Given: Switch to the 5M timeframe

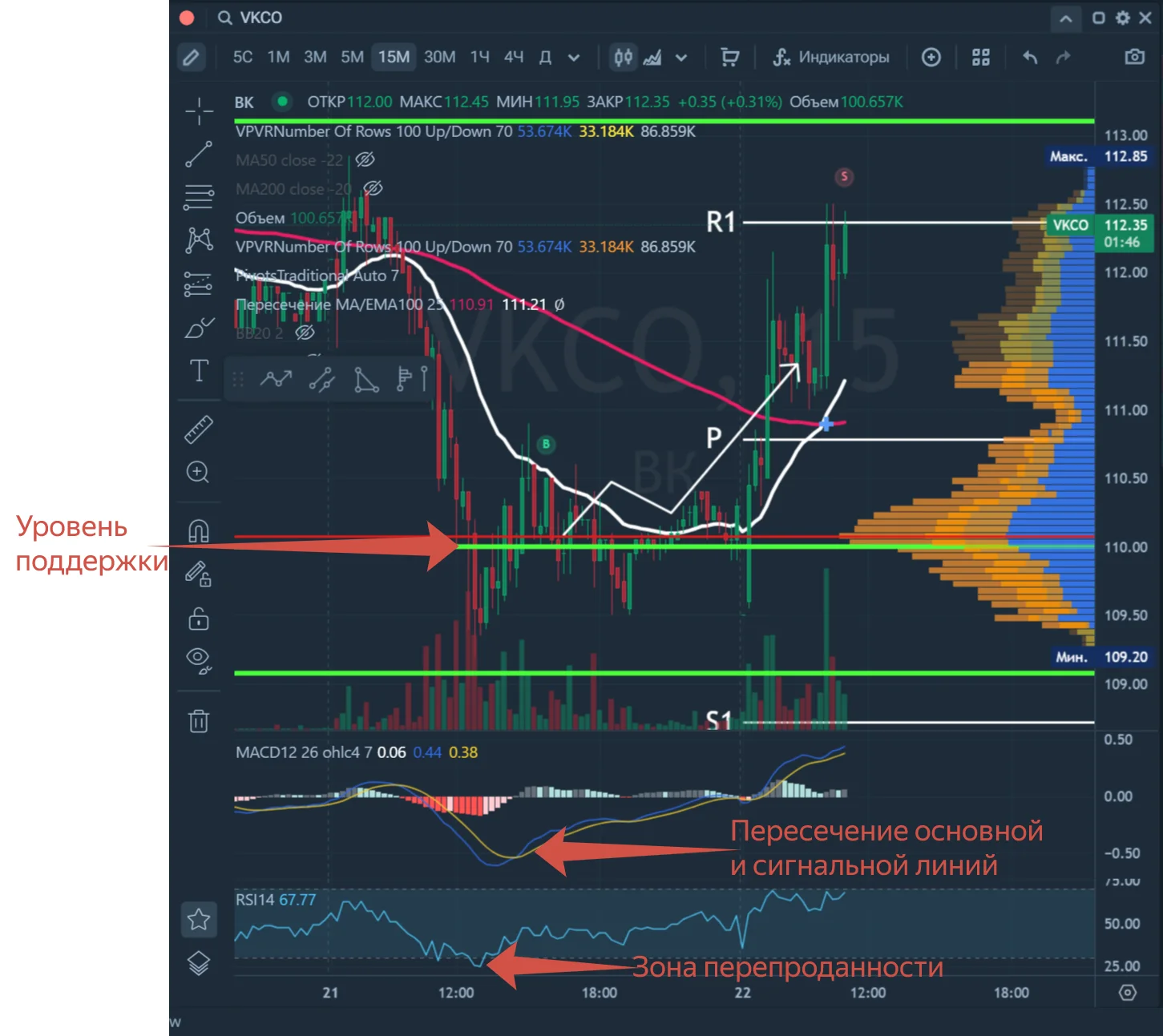Looking at the screenshot, I should pos(352,57).
